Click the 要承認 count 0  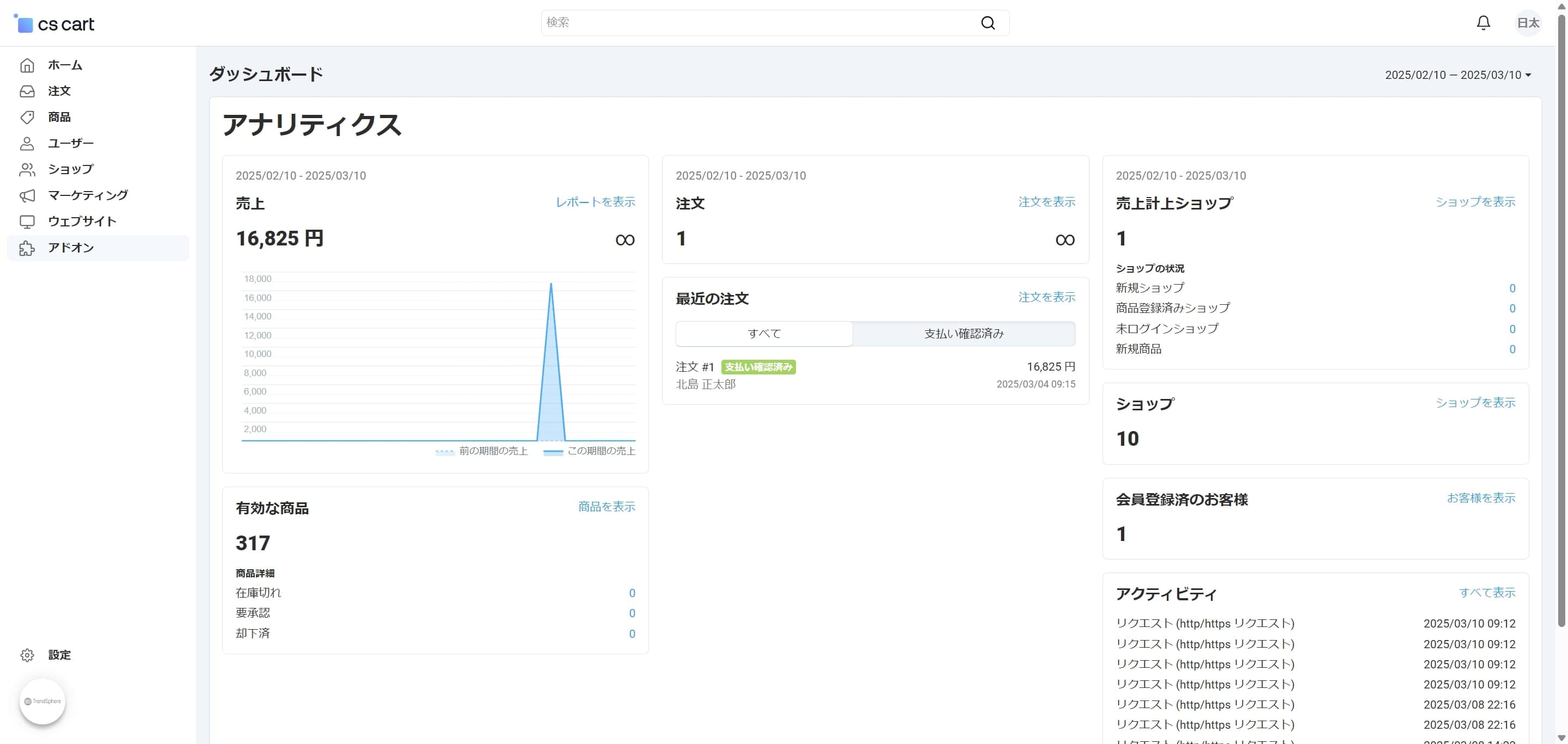pyautogui.click(x=632, y=613)
